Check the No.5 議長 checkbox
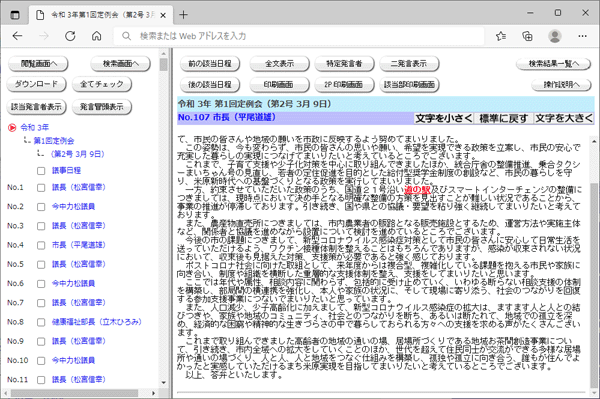600x399 pixels. pos(41,265)
